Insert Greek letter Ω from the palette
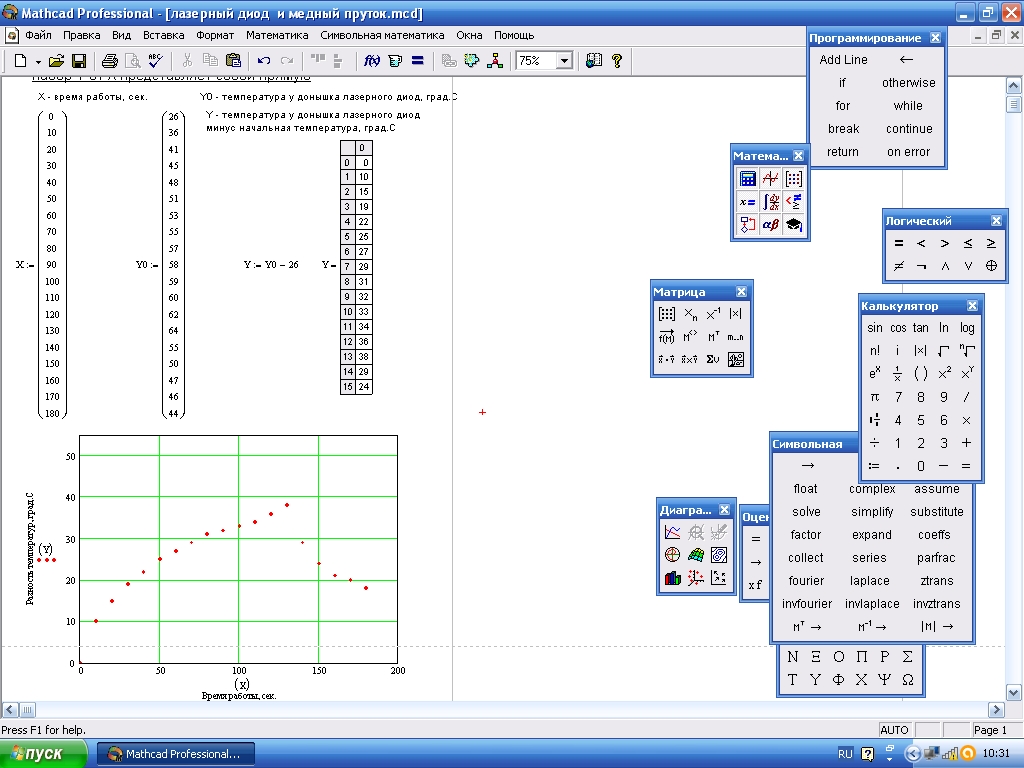The width and height of the screenshot is (1024, 768). click(x=908, y=680)
